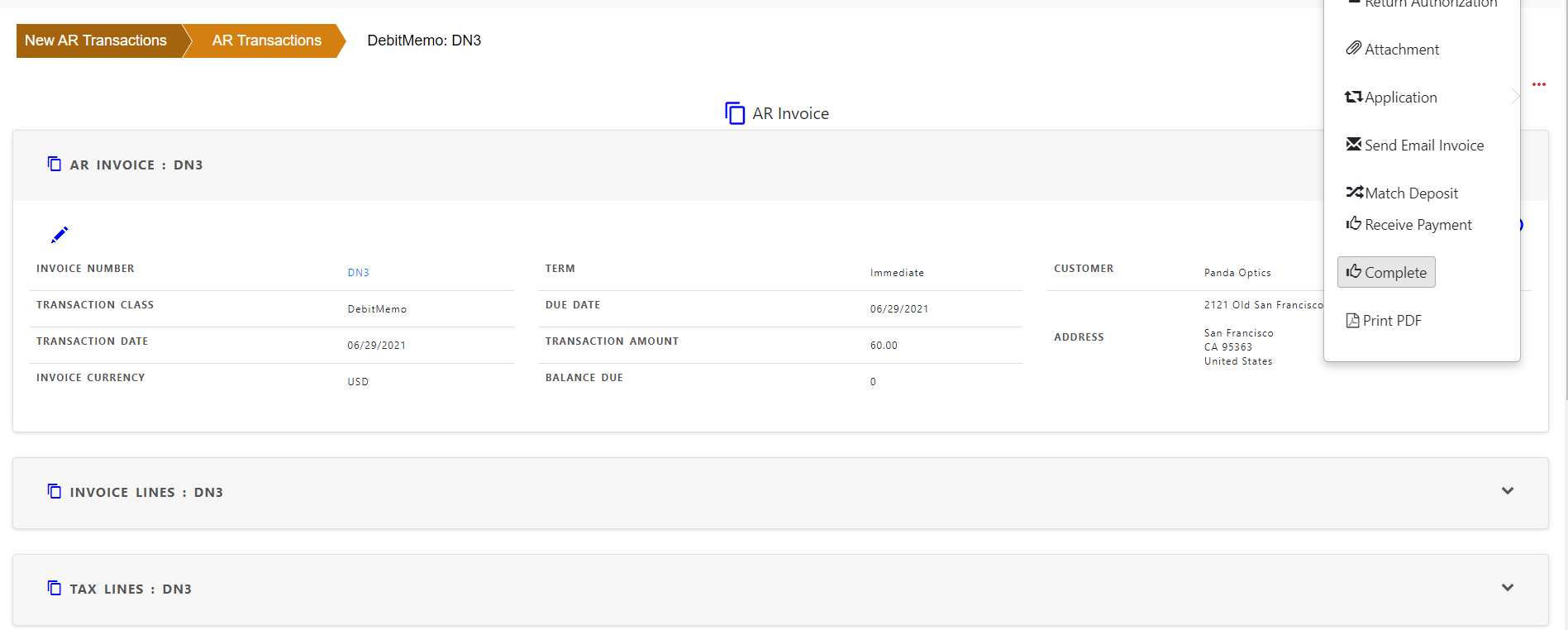This screenshot has width=1568, height=630.
Task: Click the transaction amount 60.00
Action: (x=884, y=346)
